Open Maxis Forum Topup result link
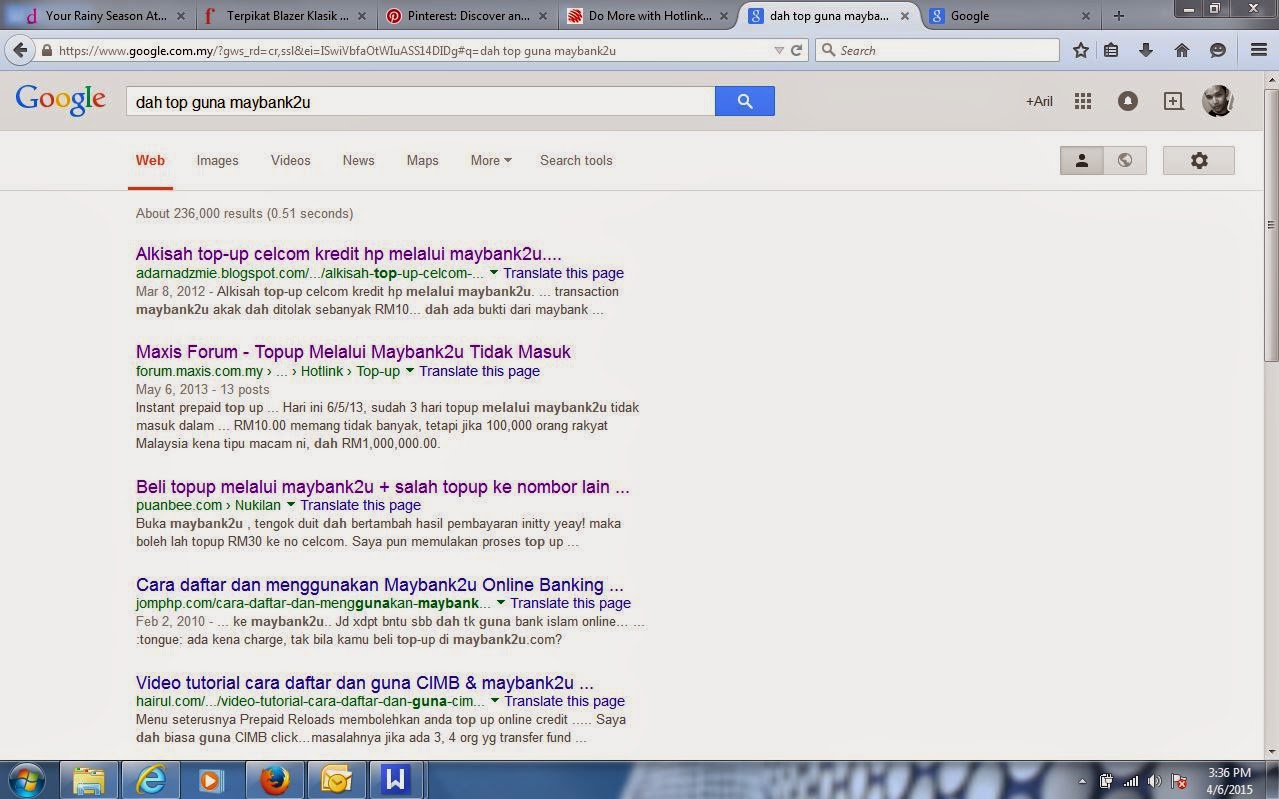Image resolution: width=1279 pixels, height=799 pixels. click(353, 352)
